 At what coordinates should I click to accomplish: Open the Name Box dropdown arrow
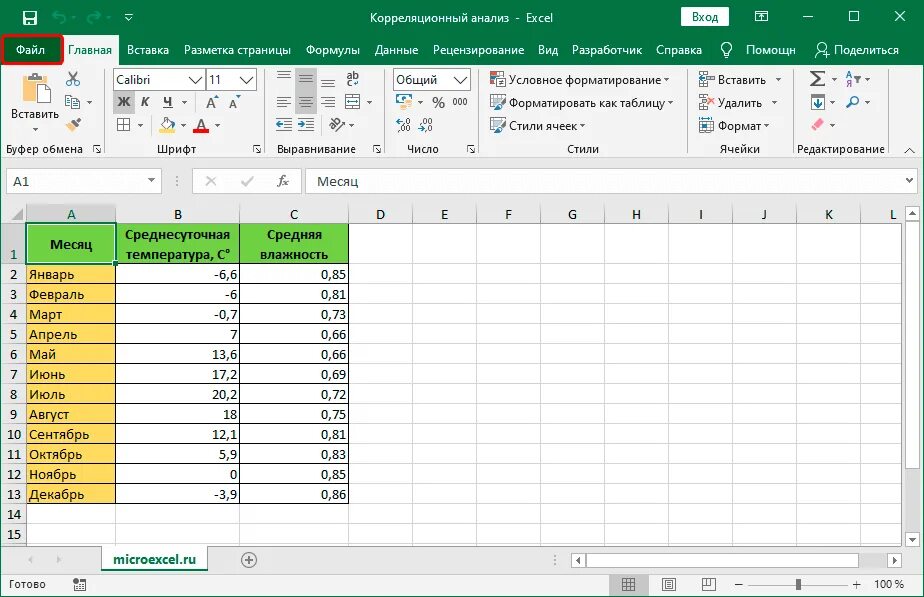(151, 181)
